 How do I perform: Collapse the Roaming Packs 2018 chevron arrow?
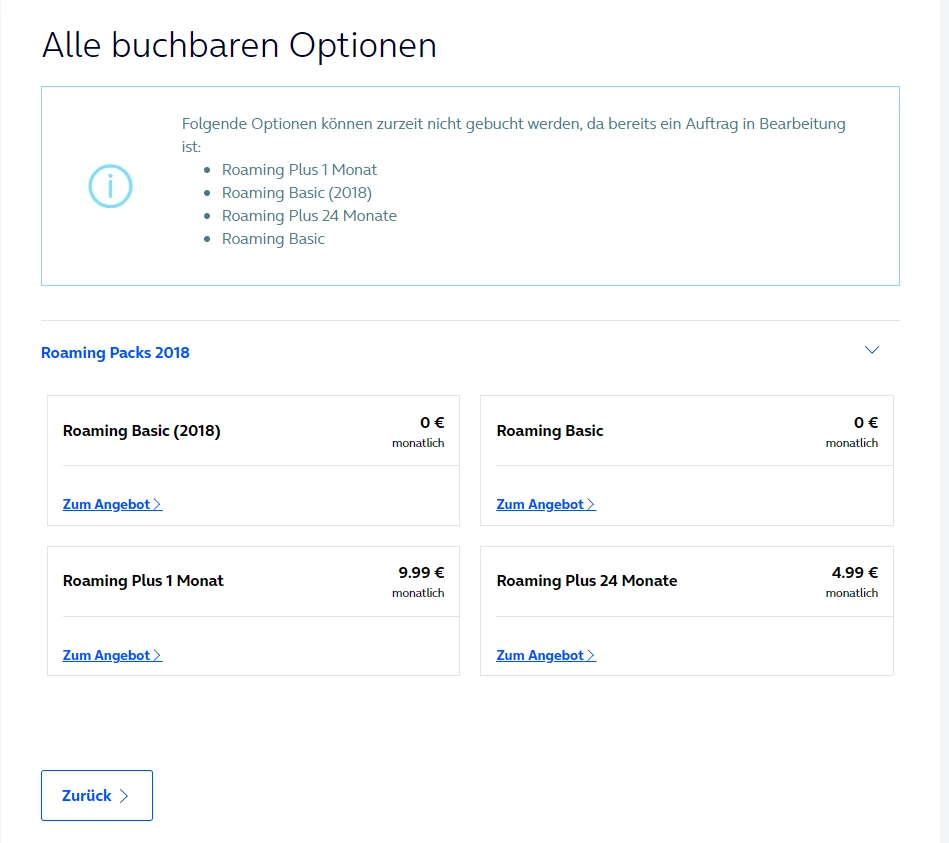(872, 350)
